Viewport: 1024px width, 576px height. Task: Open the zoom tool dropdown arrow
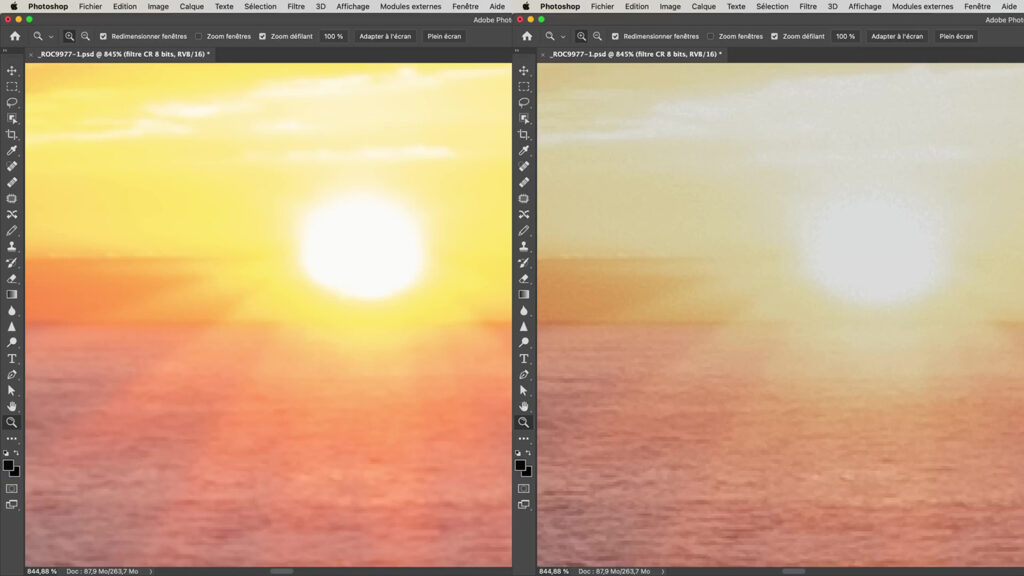pos(49,36)
